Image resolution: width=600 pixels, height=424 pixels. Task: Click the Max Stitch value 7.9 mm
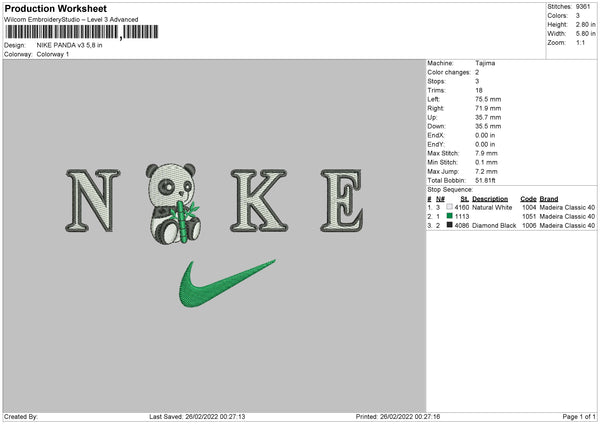(x=486, y=153)
